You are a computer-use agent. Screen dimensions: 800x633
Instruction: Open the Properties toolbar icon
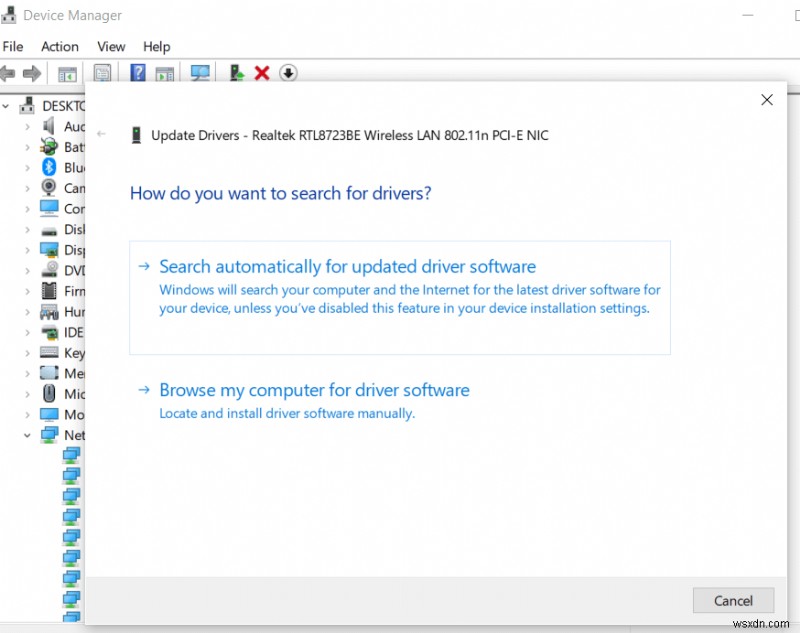click(102, 73)
